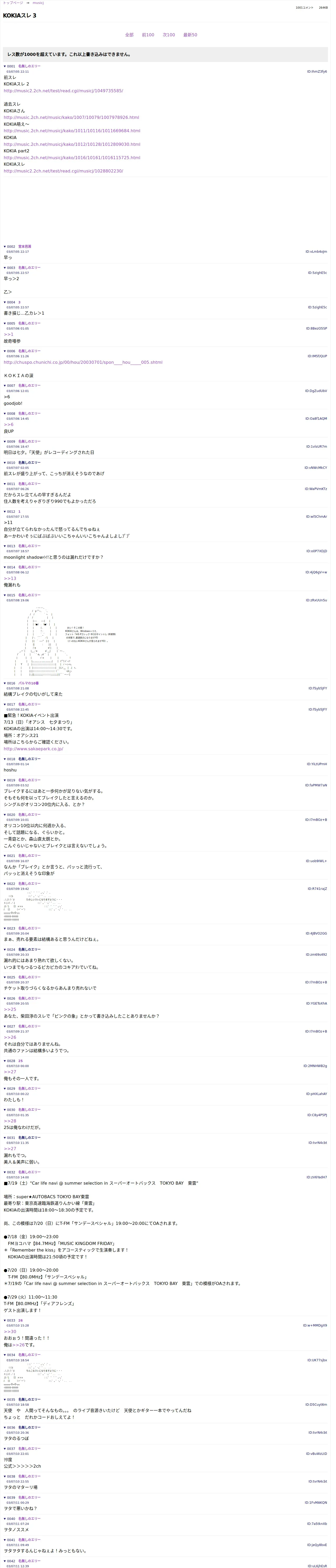Follow the >>26 anchor in post 0027
Viewport: 336px width, 1568px height.
coord(10,1037)
